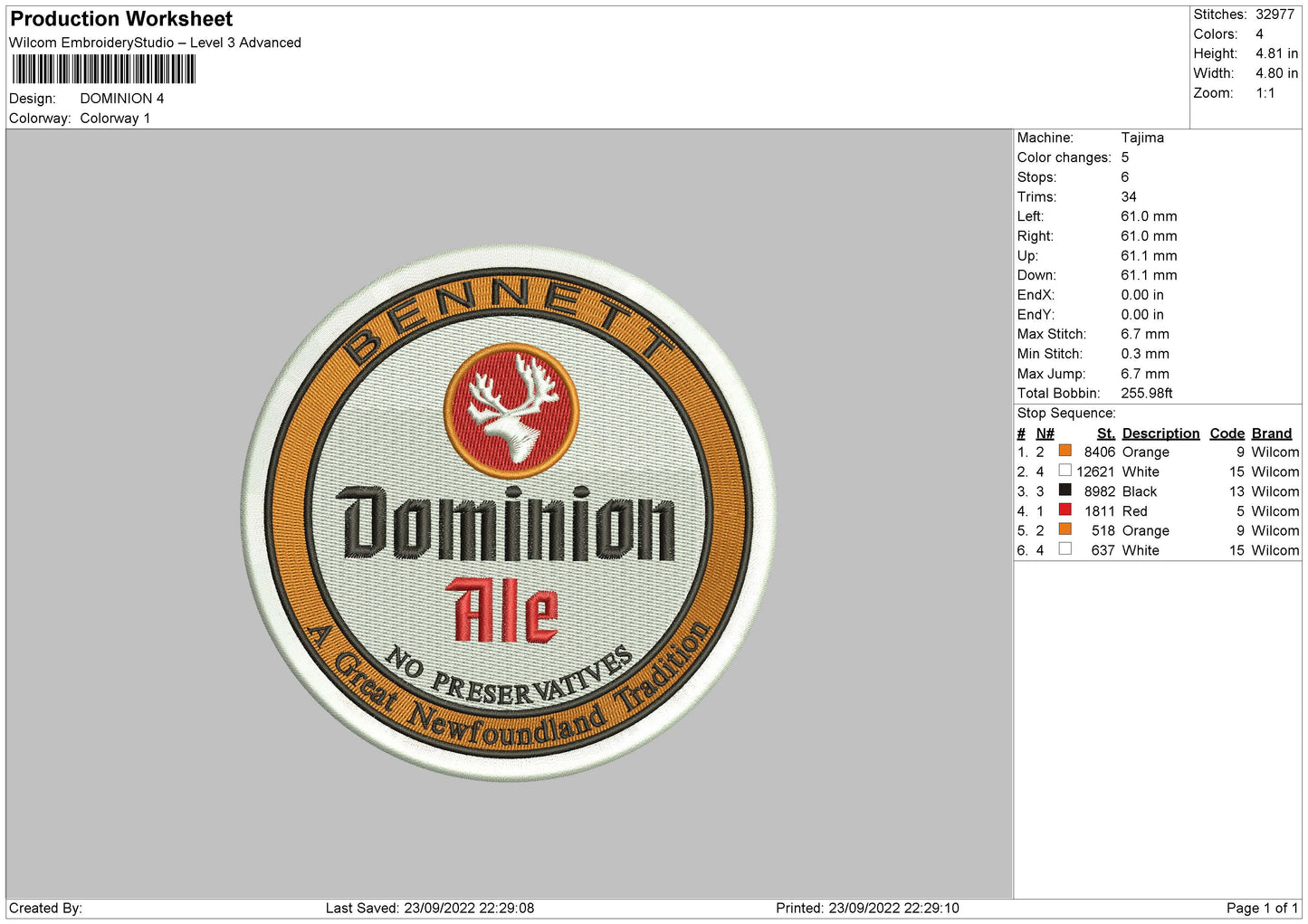Click the red swatch in stop 4
This screenshot has height=924, width=1308.
pyautogui.click(x=1065, y=510)
